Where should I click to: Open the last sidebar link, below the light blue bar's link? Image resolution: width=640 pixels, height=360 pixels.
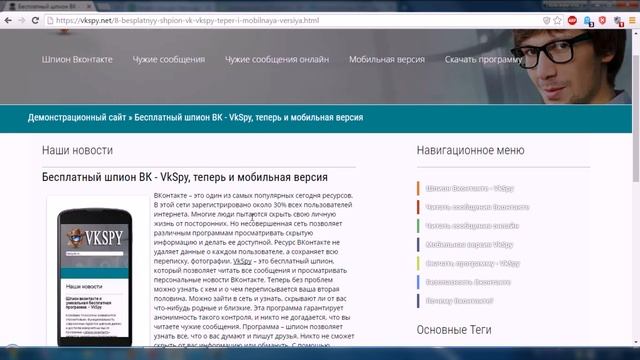(x=460, y=301)
